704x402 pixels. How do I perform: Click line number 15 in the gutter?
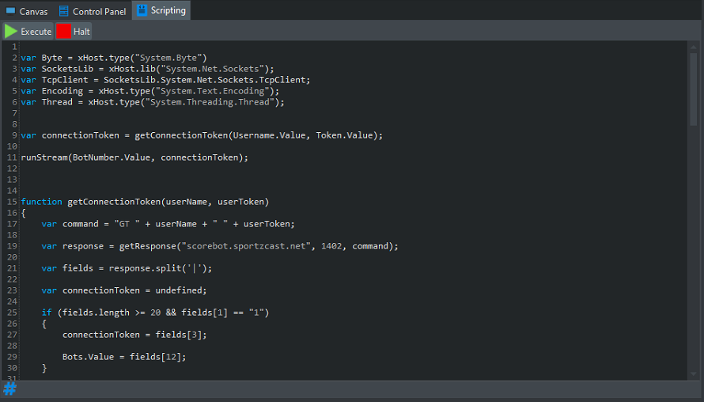(9, 201)
